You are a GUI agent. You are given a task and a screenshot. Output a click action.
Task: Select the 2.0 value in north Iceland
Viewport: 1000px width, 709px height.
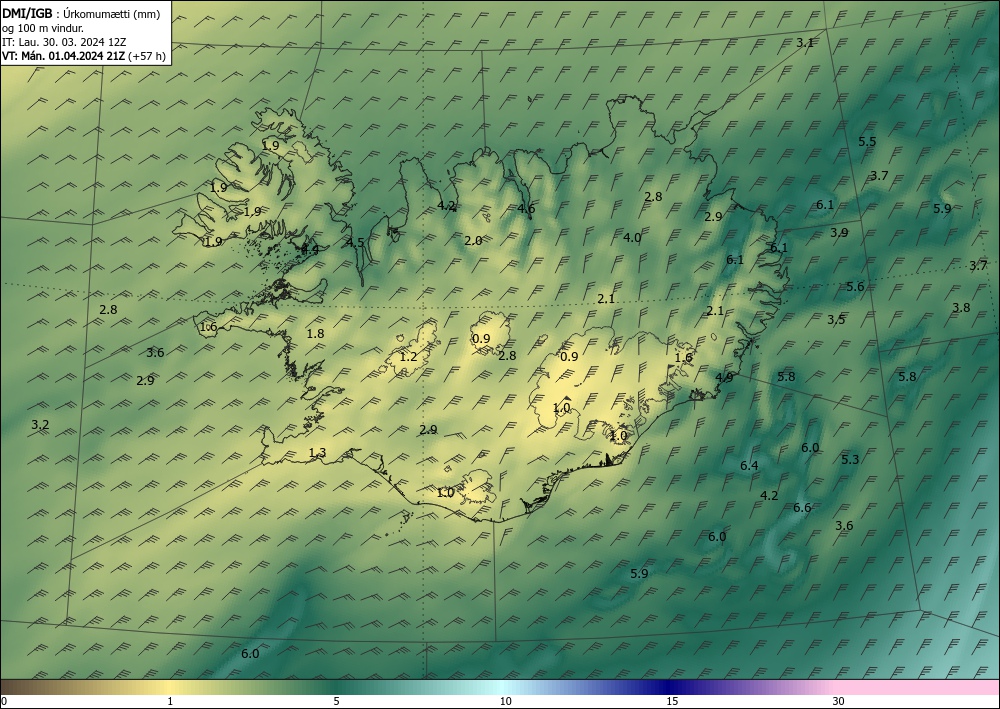click(473, 240)
